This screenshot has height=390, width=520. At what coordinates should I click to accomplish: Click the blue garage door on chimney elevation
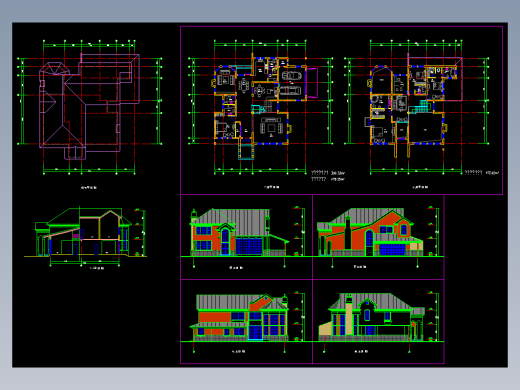[392, 249]
